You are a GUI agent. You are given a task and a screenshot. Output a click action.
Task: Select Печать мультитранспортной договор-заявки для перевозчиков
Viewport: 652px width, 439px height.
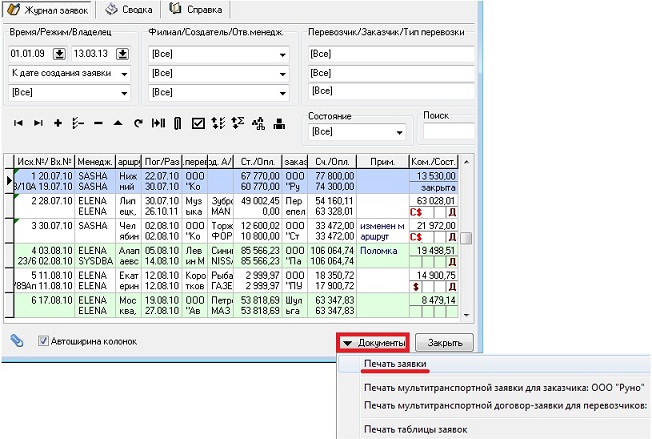click(x=506, y=405)
